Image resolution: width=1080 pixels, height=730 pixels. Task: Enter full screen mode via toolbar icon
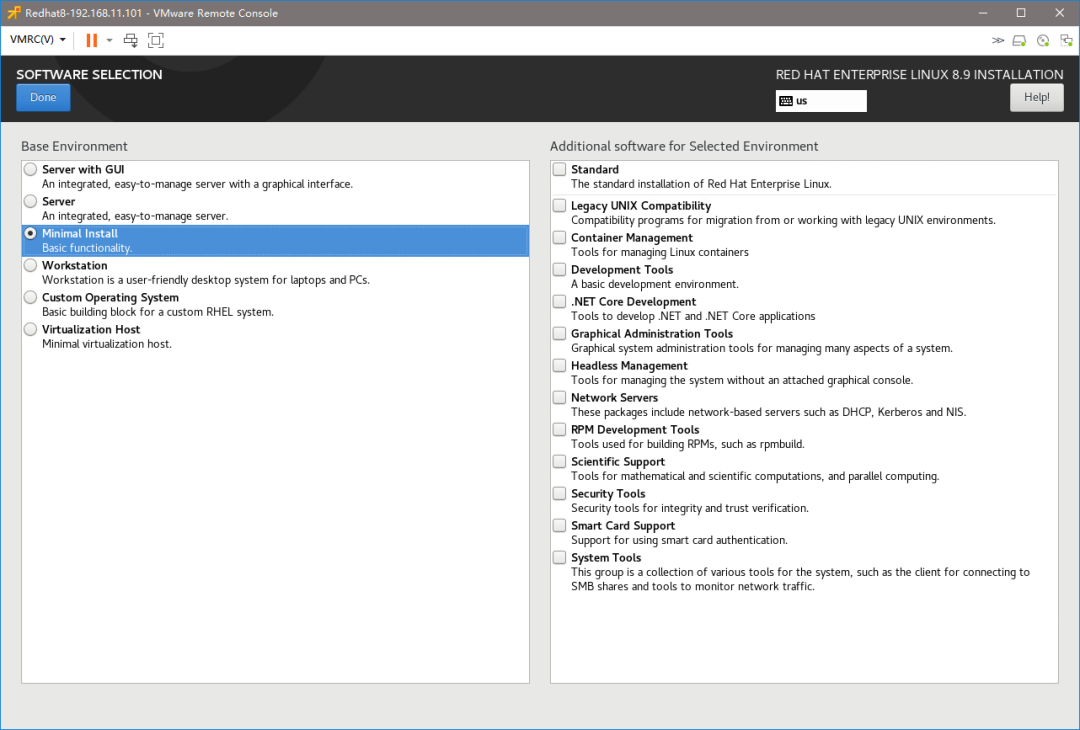point(156,40)
